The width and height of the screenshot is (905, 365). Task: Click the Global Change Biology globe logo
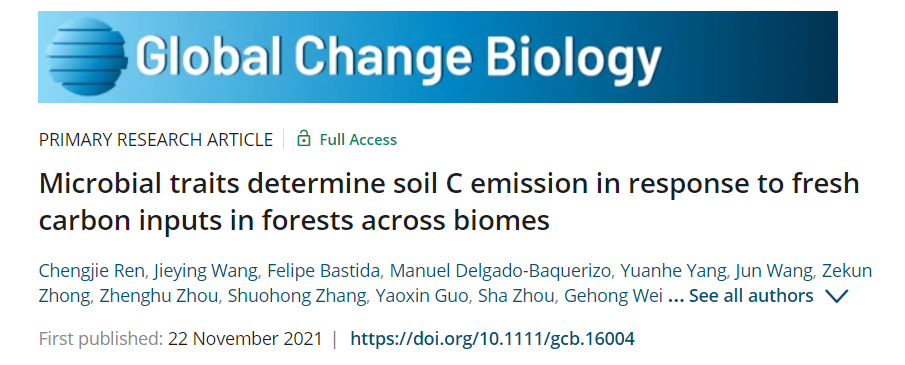pos(87,57)
